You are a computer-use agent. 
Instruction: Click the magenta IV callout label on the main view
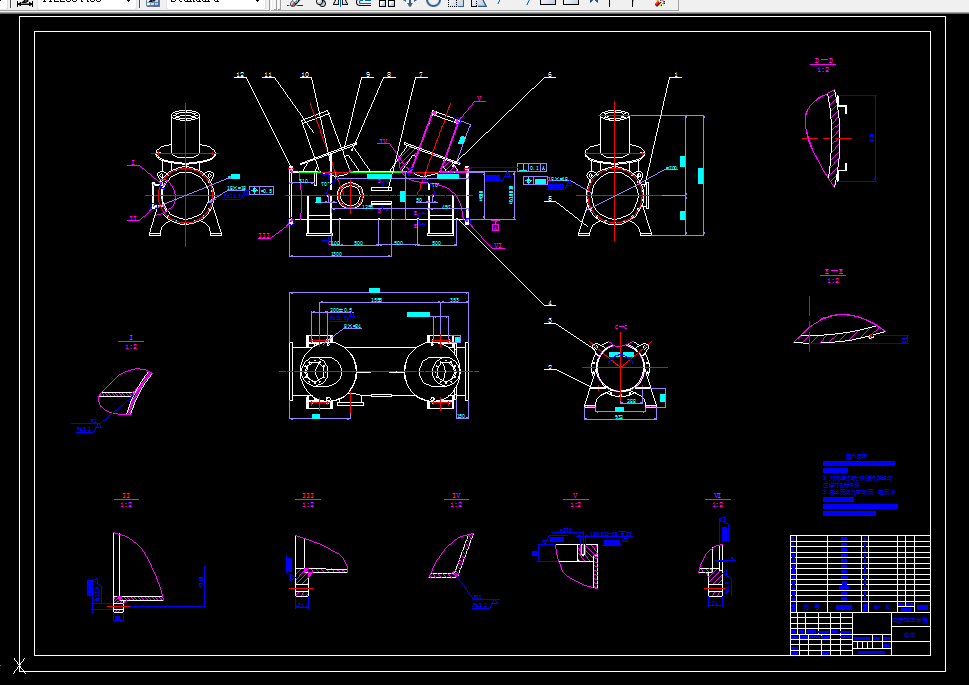pyautogui.click(x=383, y=142)
